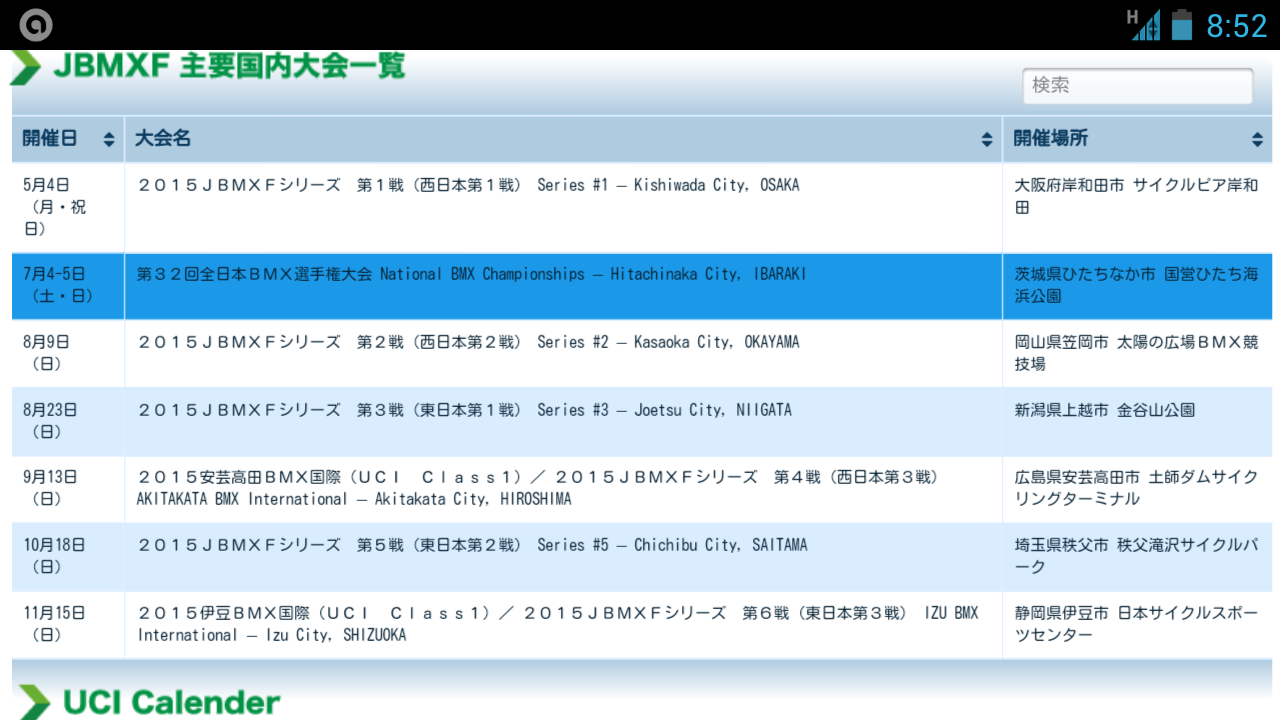Select the 大会名 column header label
1280x720 pixels.
(163, 139)
